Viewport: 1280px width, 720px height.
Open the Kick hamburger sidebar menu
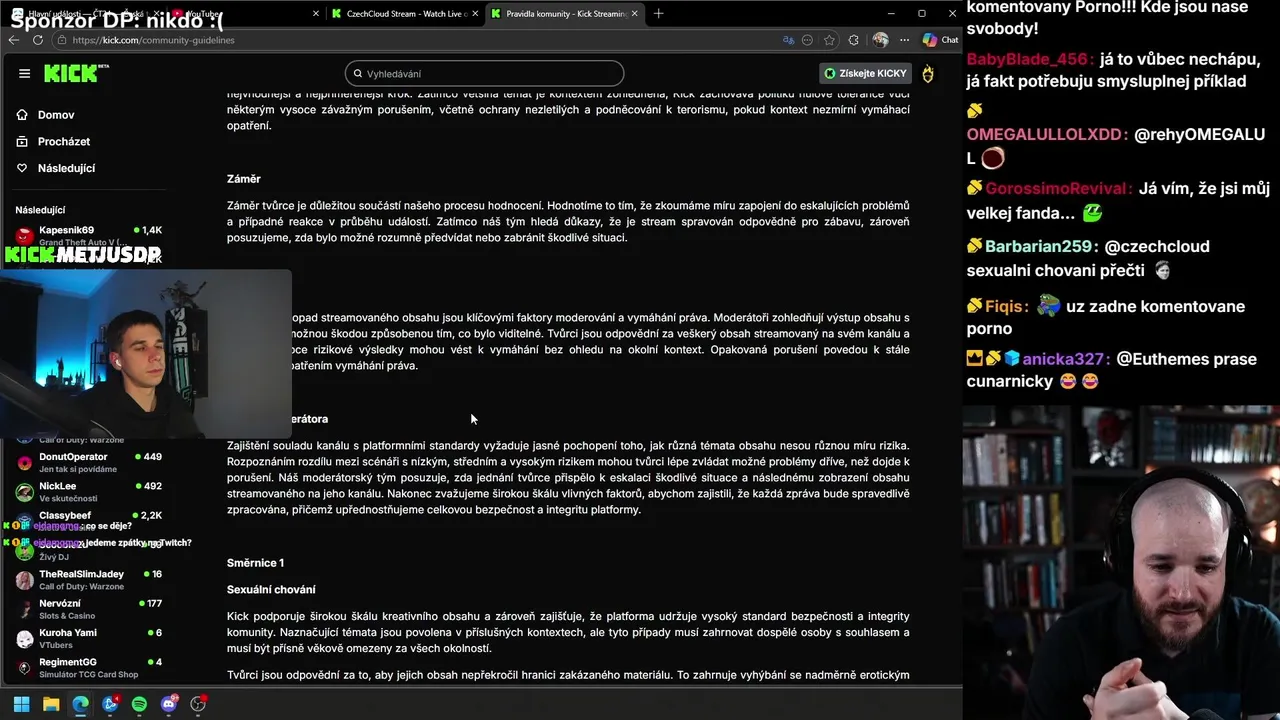pos(24,73)
